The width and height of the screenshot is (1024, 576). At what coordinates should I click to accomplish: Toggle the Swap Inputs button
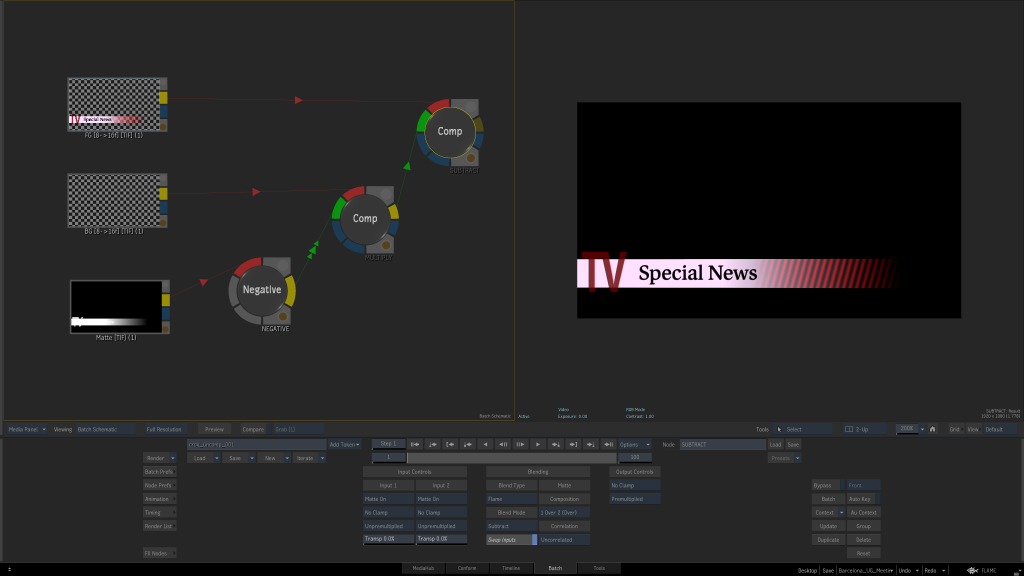[x=511, y=539]
